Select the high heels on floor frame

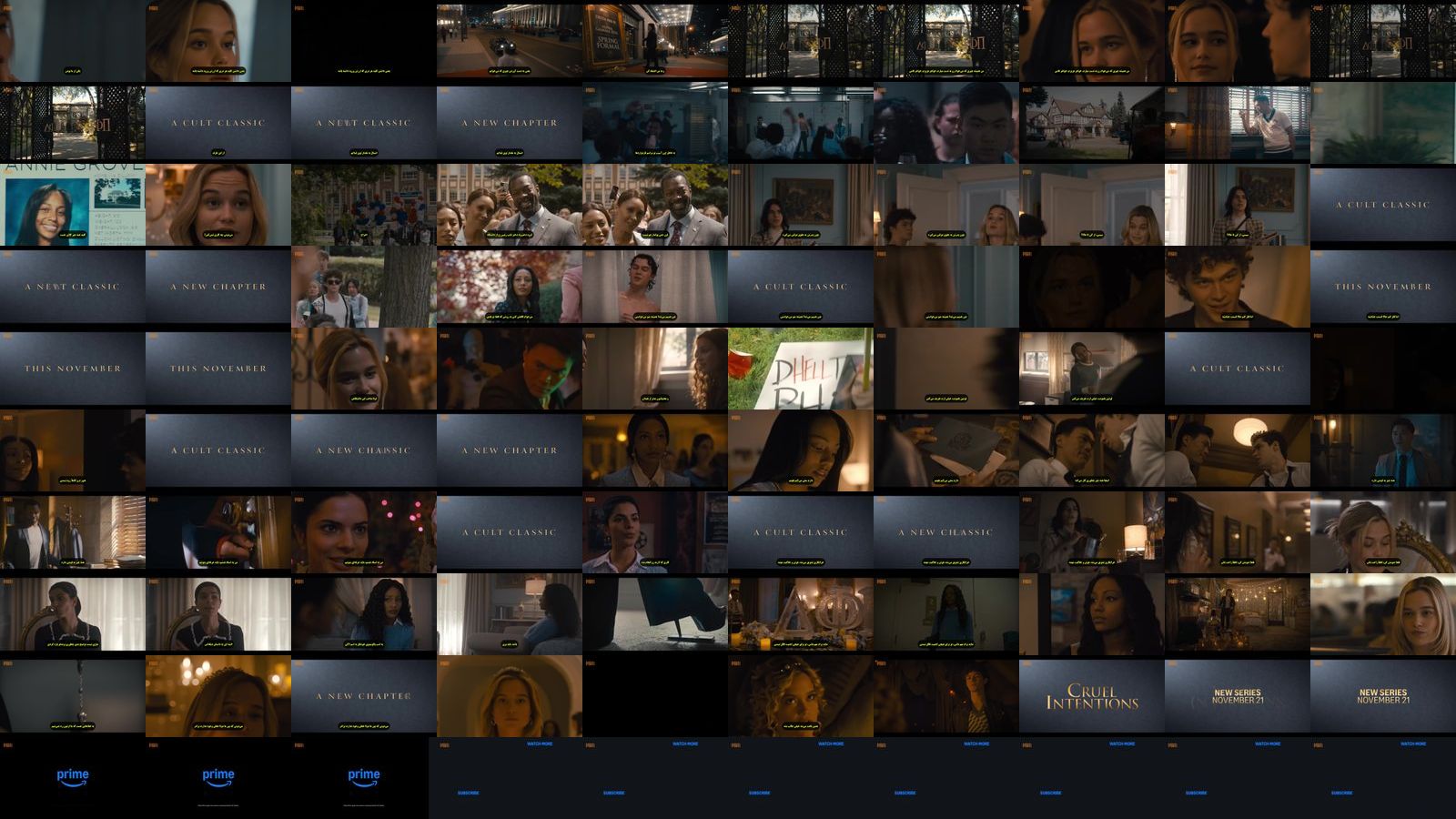[655, 614]
